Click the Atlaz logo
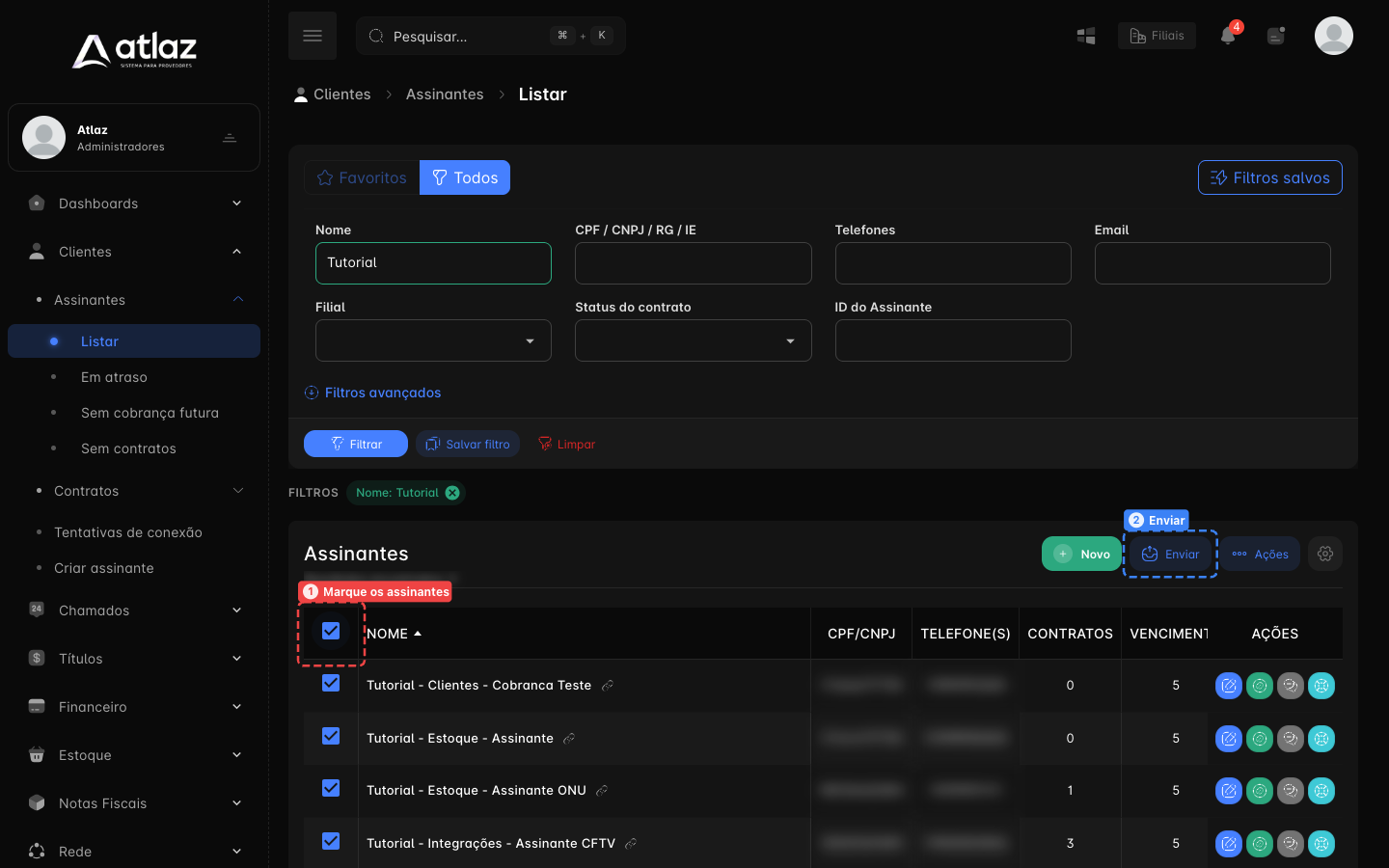The width and height of the screenshot is (1389, 868). (134, 50)
